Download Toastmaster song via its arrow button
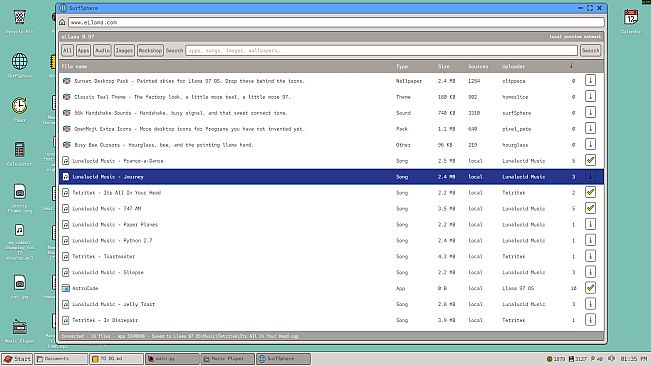Screen dimensions: 651x366 point(590,256)
